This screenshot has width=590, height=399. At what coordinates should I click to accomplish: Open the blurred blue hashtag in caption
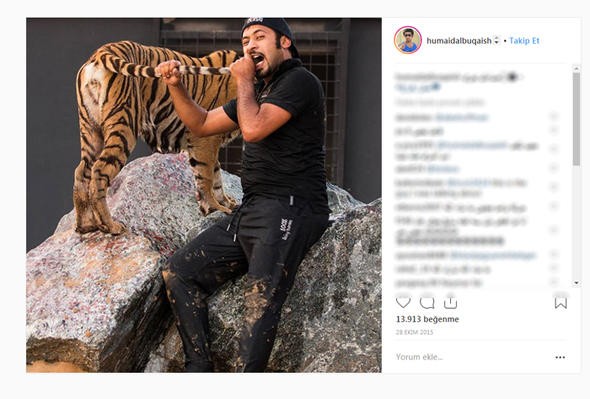(417, 88)
